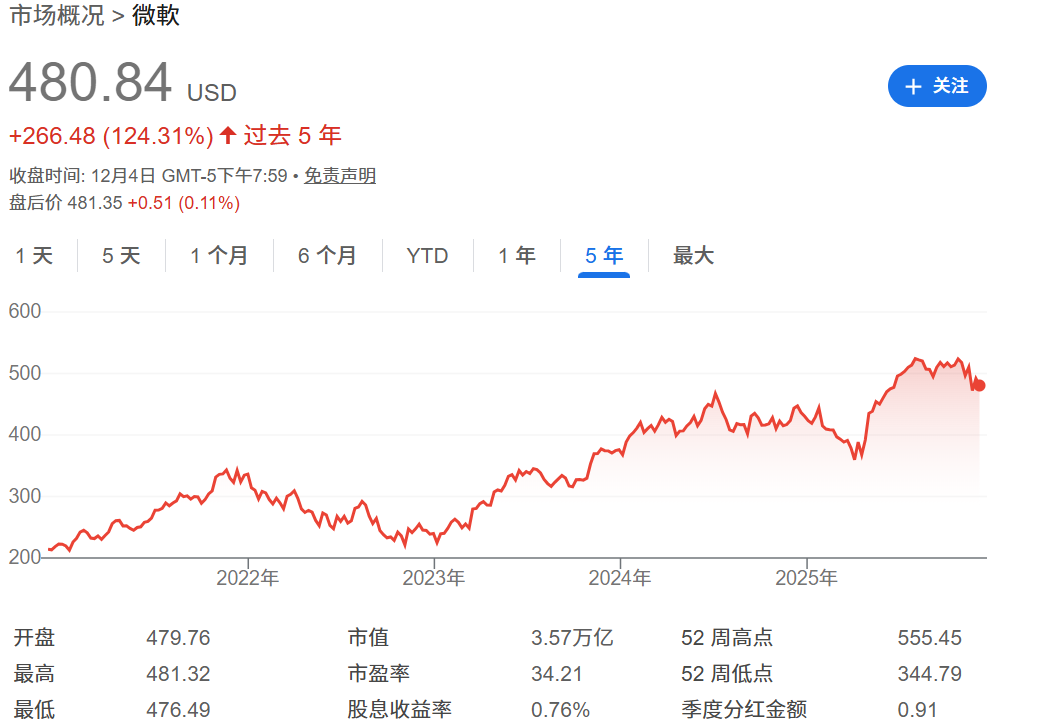Image resolution: width=1056 pixels, height=726 pixels.
Task: Click the currently active 5年 tab
Action: tap(603, 256)
